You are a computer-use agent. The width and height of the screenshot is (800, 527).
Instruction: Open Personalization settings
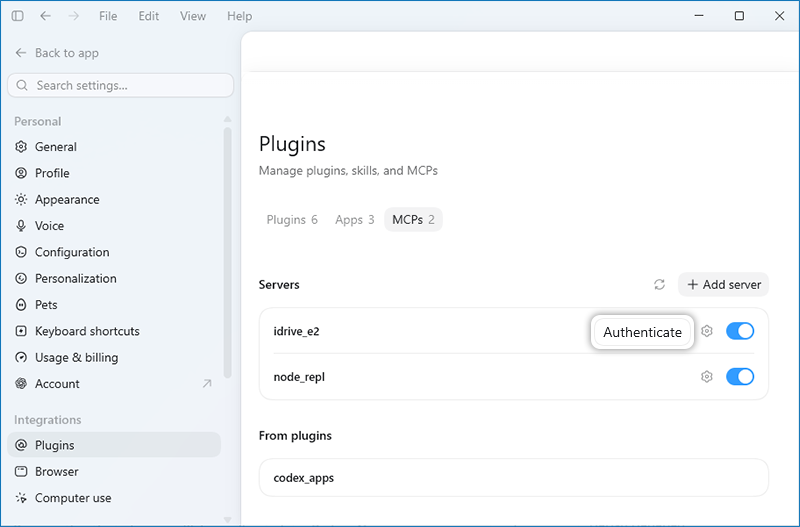pyautogui.click(x=114, y=279)
